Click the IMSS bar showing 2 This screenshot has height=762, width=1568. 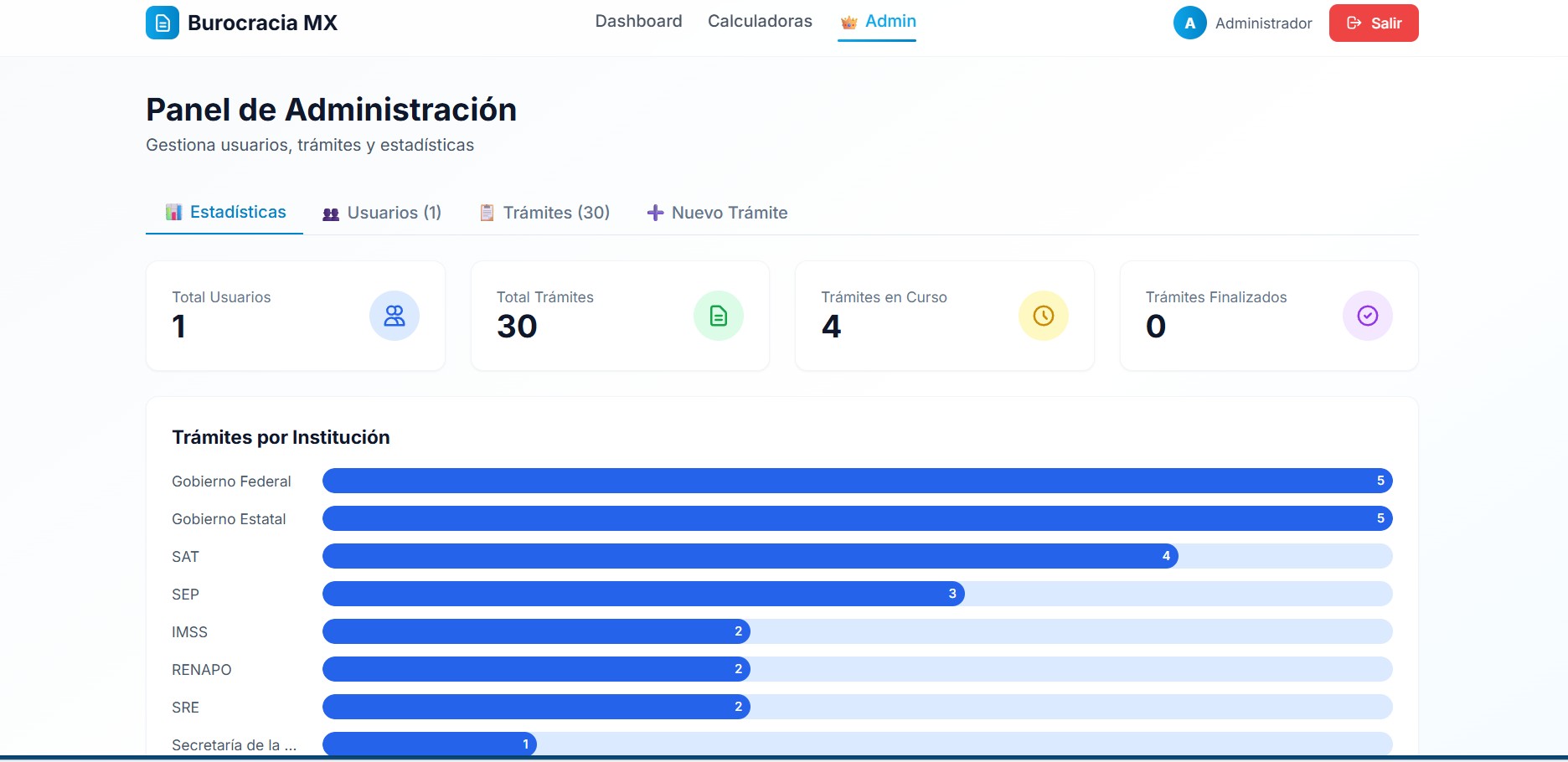tap(536, 631)
